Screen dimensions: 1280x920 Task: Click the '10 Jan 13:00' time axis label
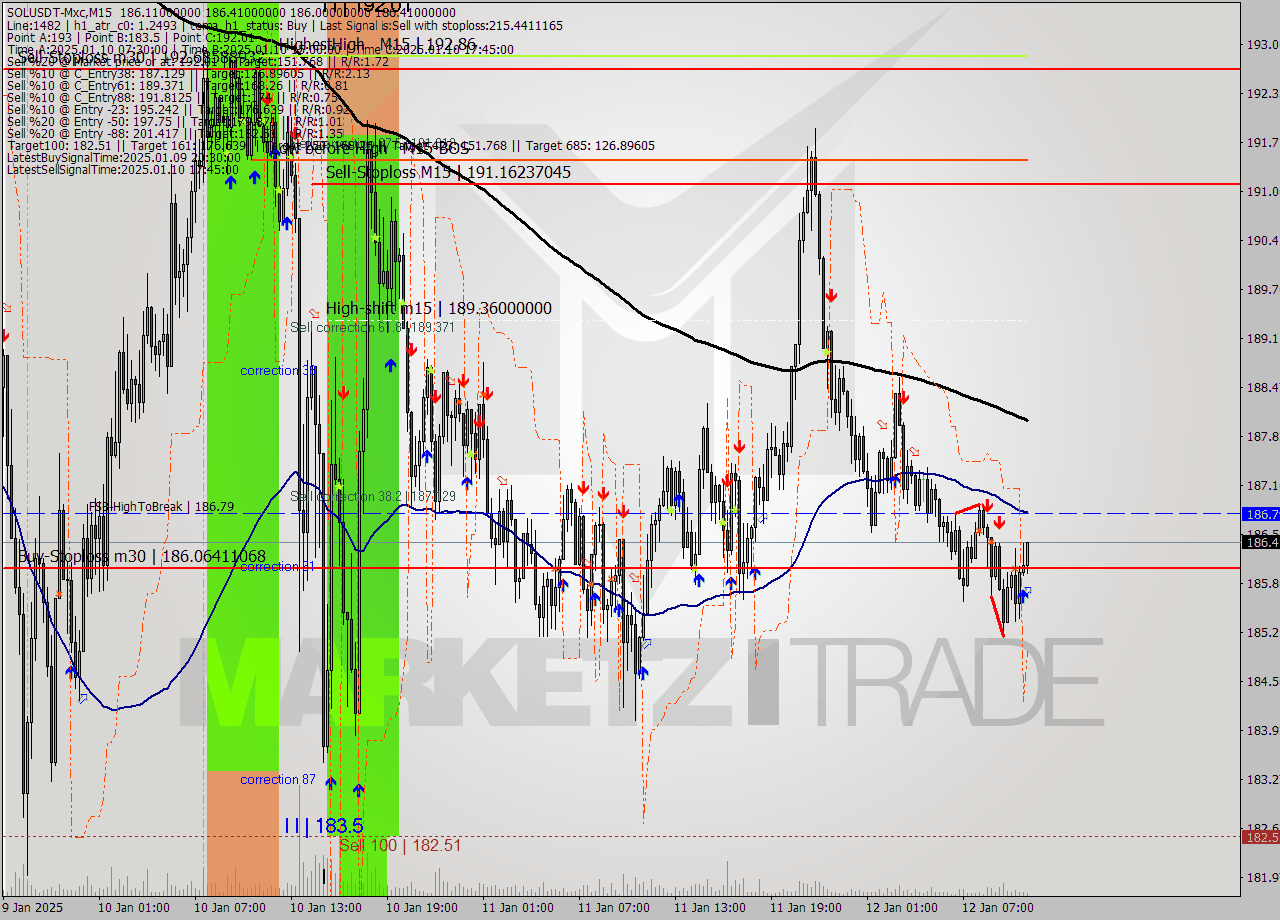pyautogui.click(x=326, y=908)
